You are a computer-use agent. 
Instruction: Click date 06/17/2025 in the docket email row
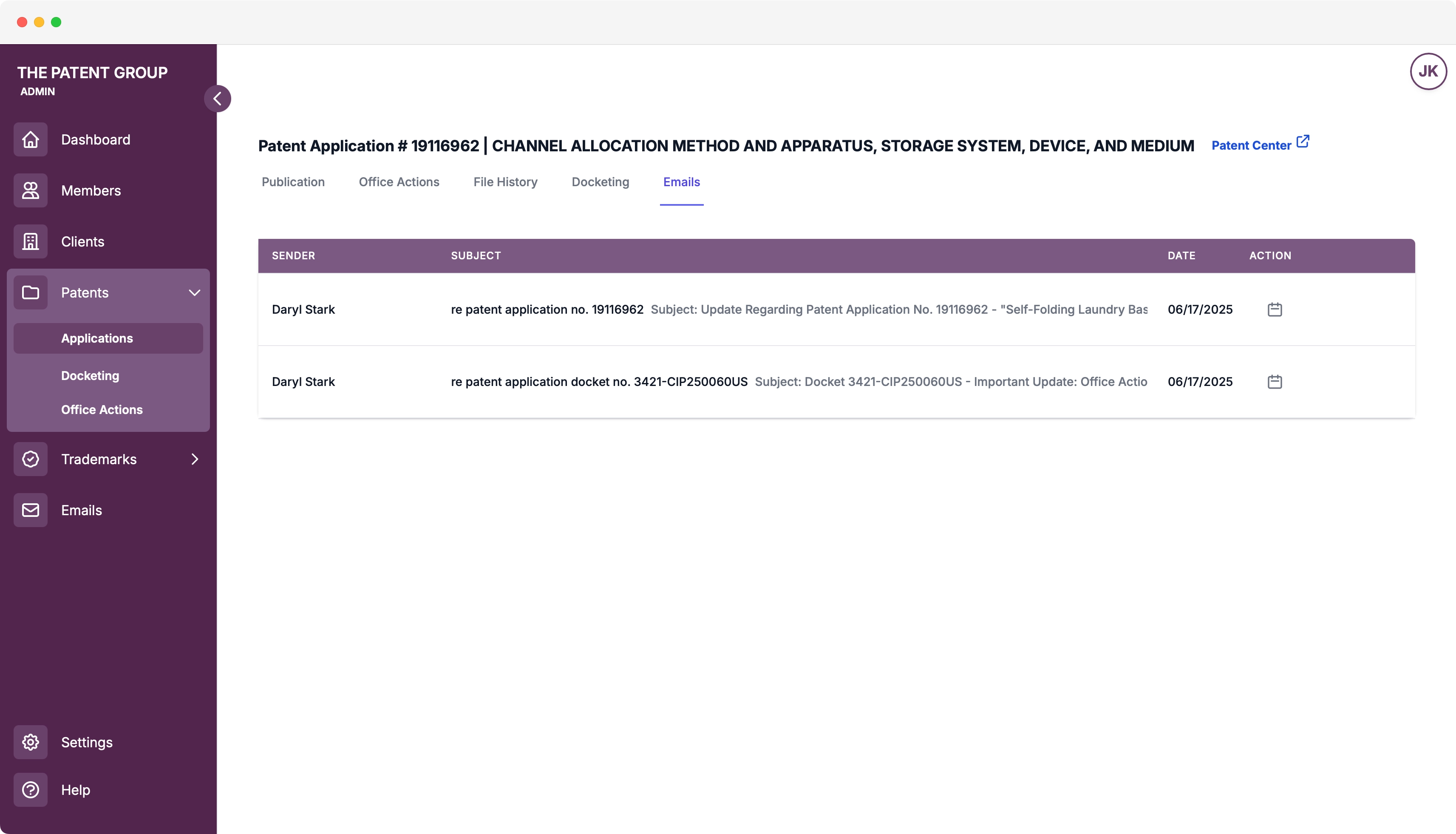coord(1200,381)
